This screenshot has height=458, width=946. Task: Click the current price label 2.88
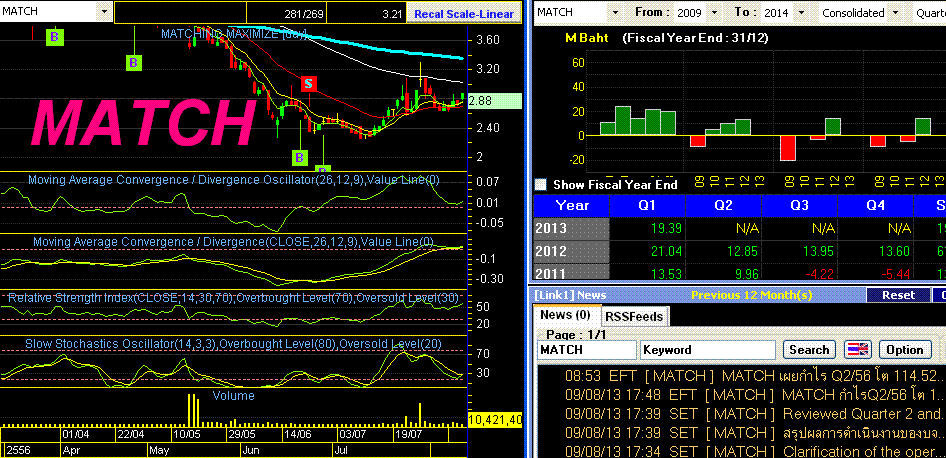tap(495, 101)
